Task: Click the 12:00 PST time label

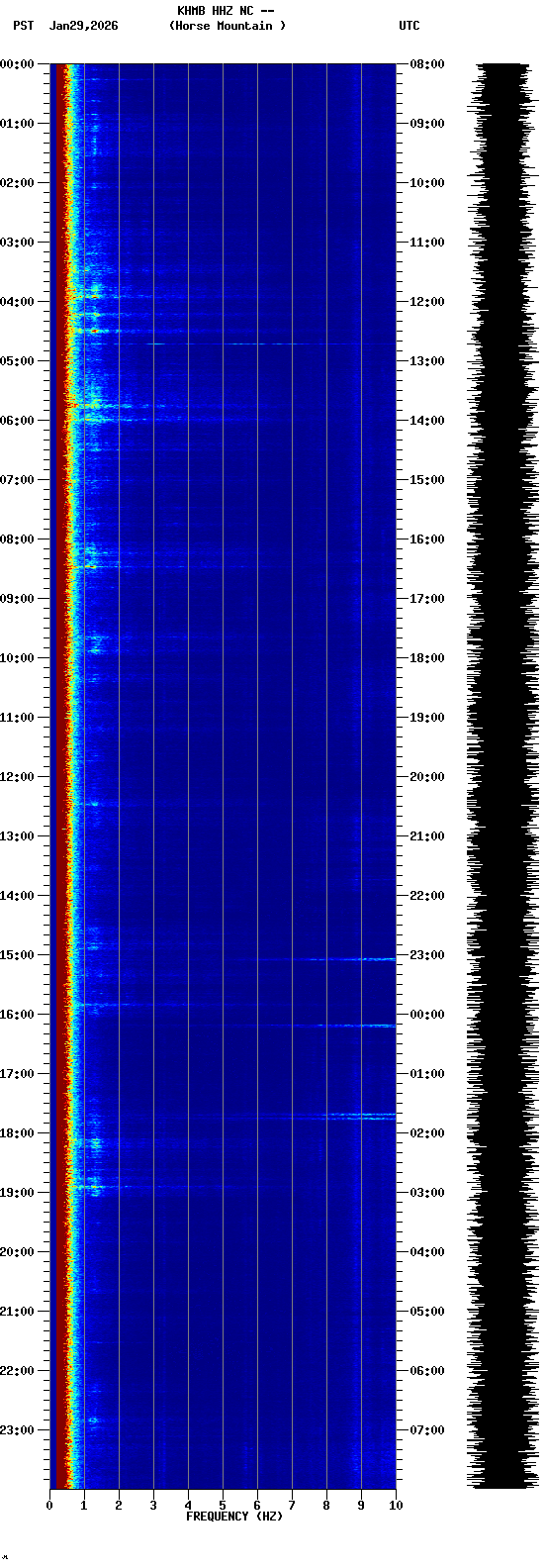Action: 17,777
